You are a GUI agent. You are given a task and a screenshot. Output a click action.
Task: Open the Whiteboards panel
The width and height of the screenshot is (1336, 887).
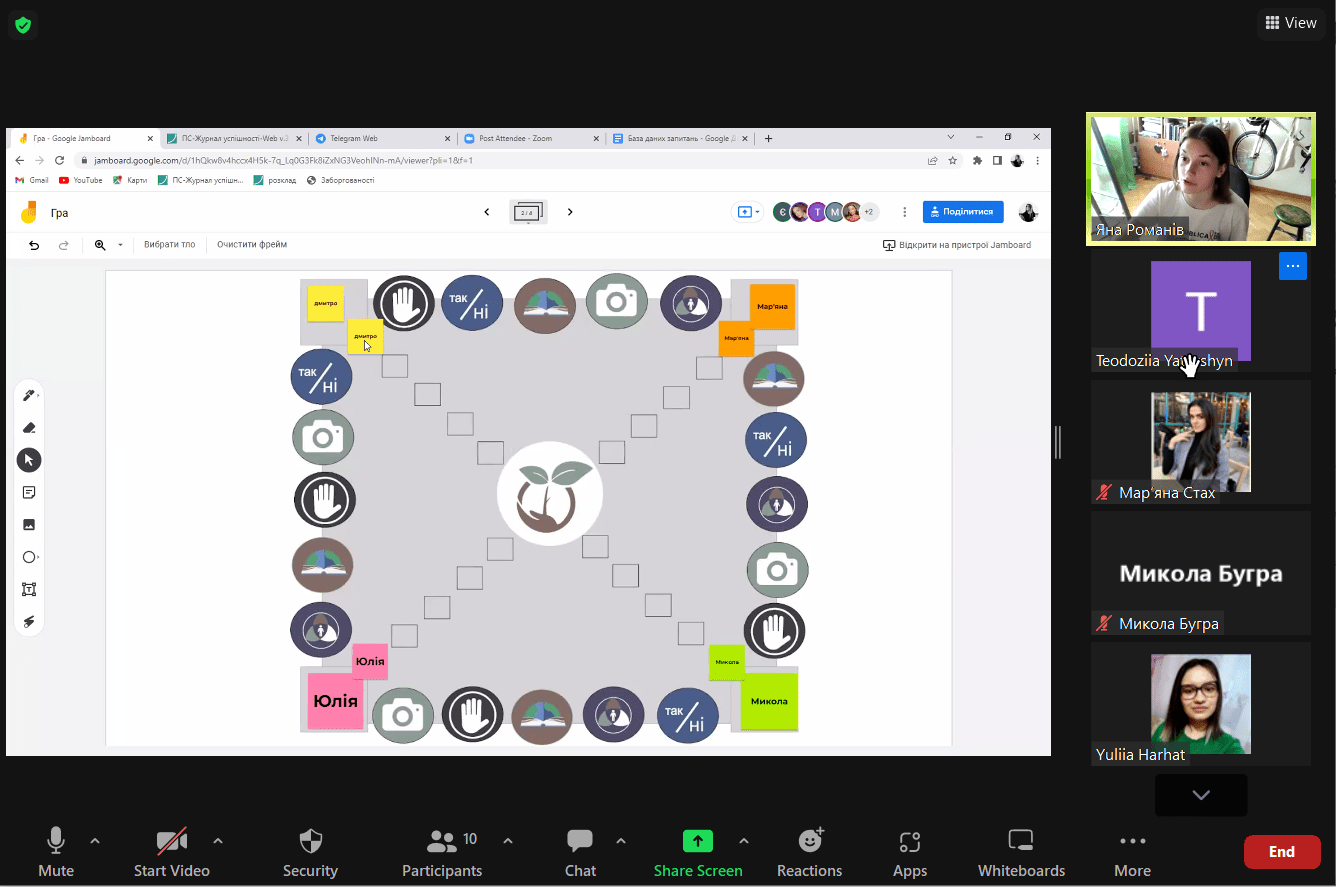[x=1021, y=841]
